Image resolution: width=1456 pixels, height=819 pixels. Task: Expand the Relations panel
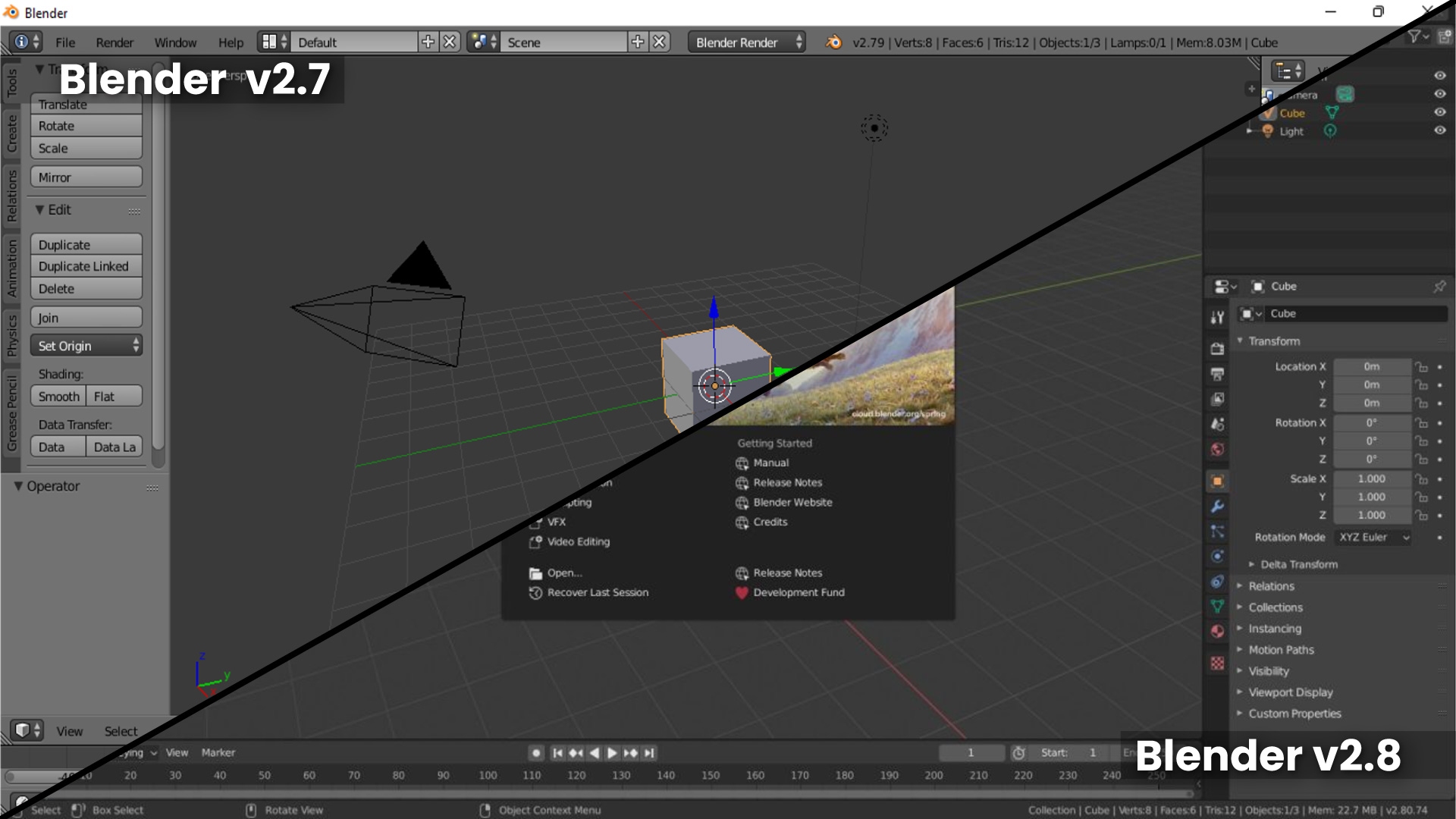[x=1266, y=586]
